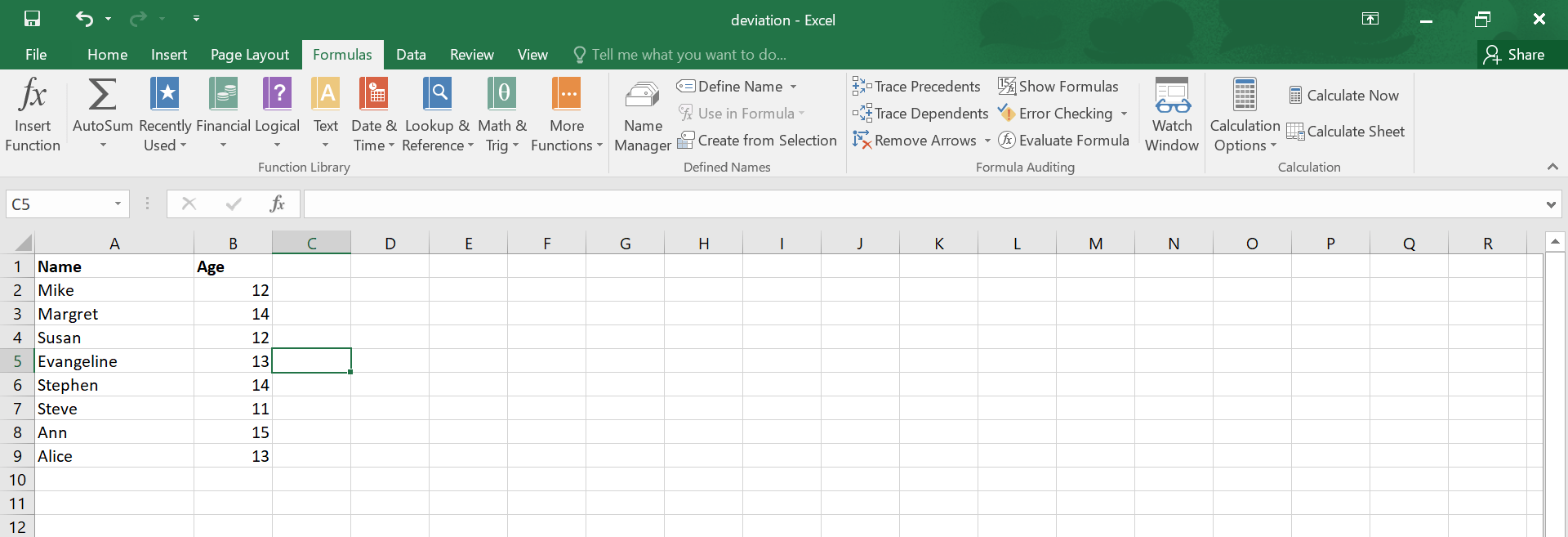Select the Age header cell
Screen dimensions: 1568x537
click(x=233, y=266)
